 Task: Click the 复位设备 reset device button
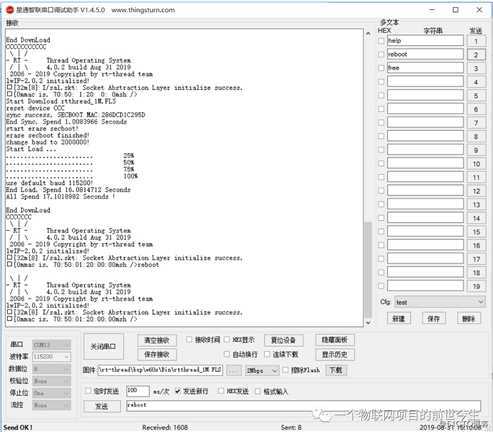pos(283,340)
